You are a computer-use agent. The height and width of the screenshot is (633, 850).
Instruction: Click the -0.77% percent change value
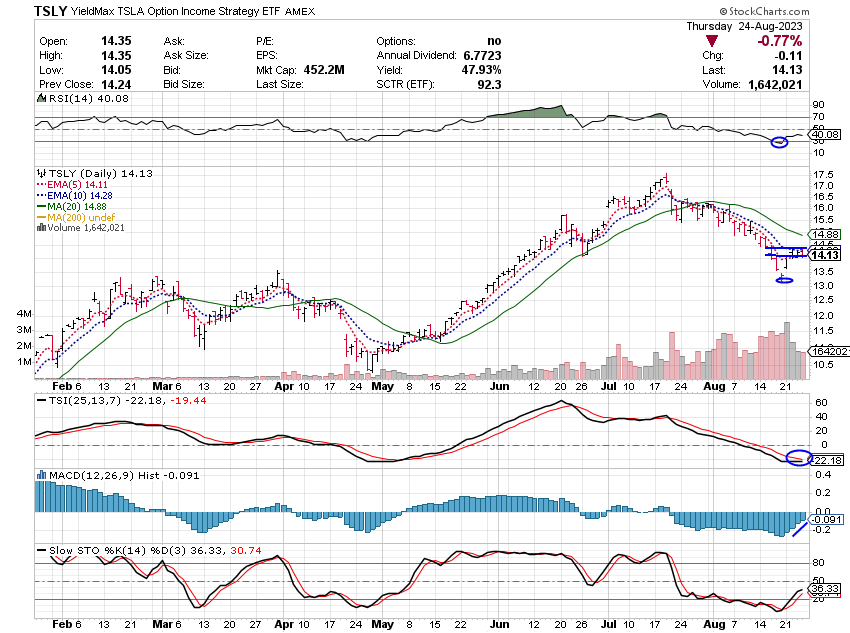[x=780, y=41]
